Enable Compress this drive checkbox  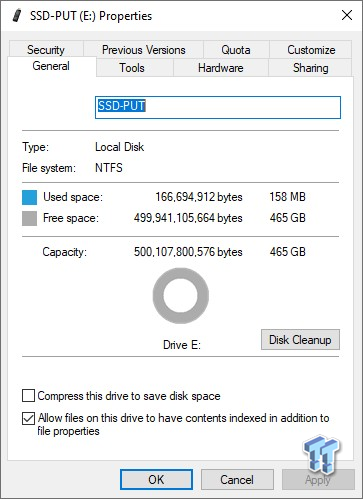(x=28, y=396)
